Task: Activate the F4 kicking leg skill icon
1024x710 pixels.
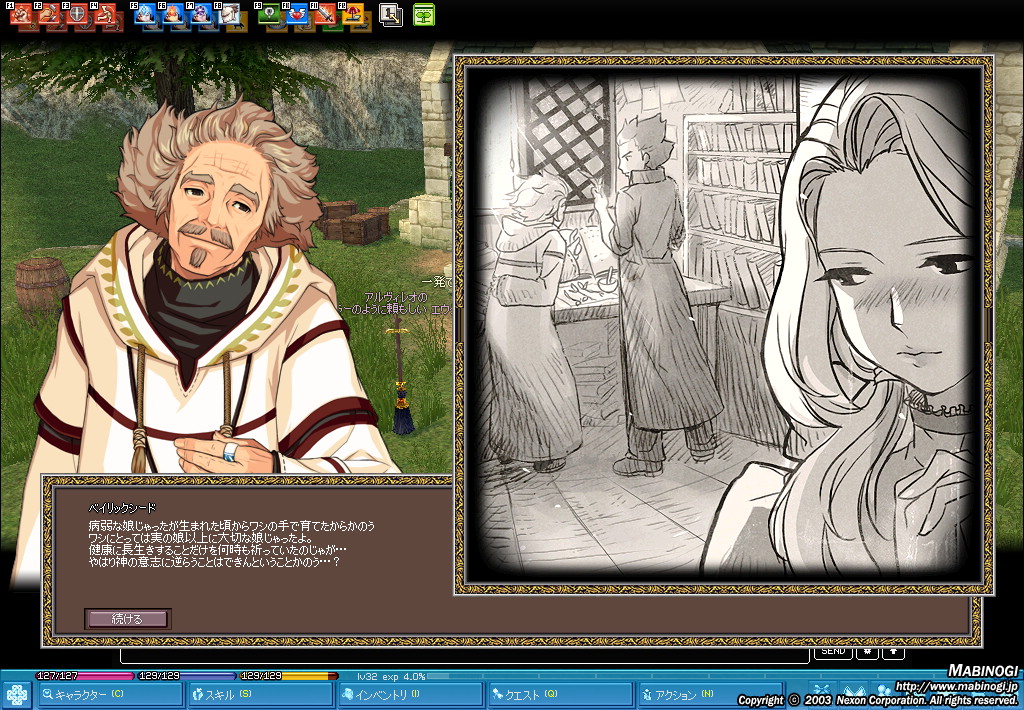Action: (x=105, y=14)
